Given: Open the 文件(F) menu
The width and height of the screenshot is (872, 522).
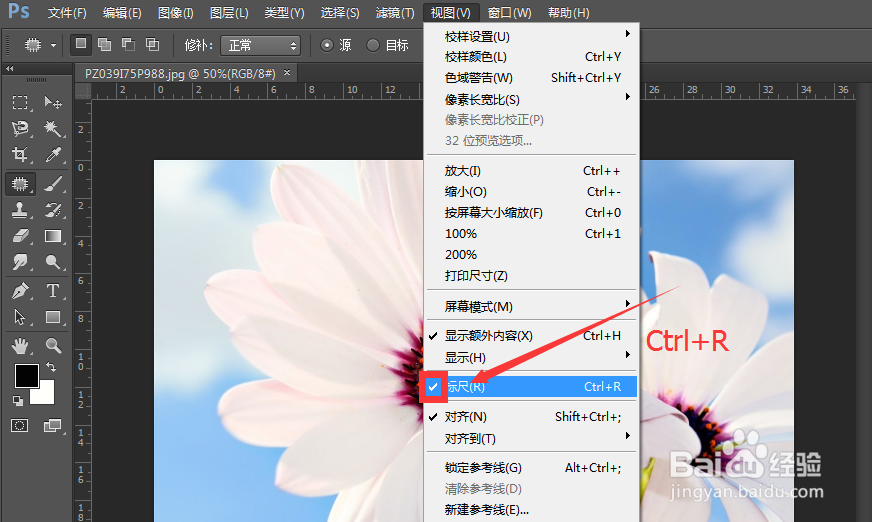Looking at the screenshot, I should (x=67, y=12).
